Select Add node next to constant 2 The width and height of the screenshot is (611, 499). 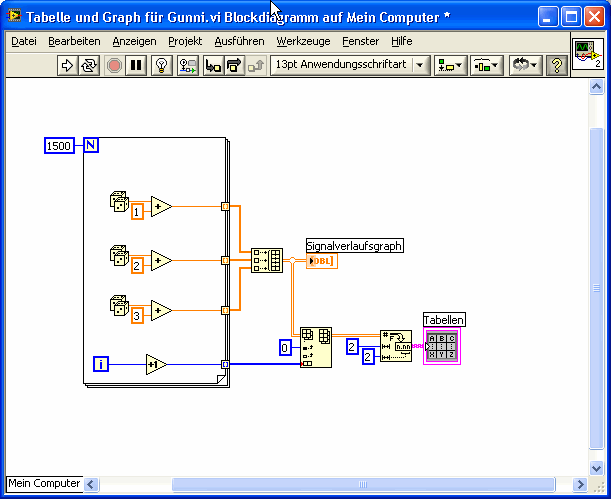pos(161,260)
